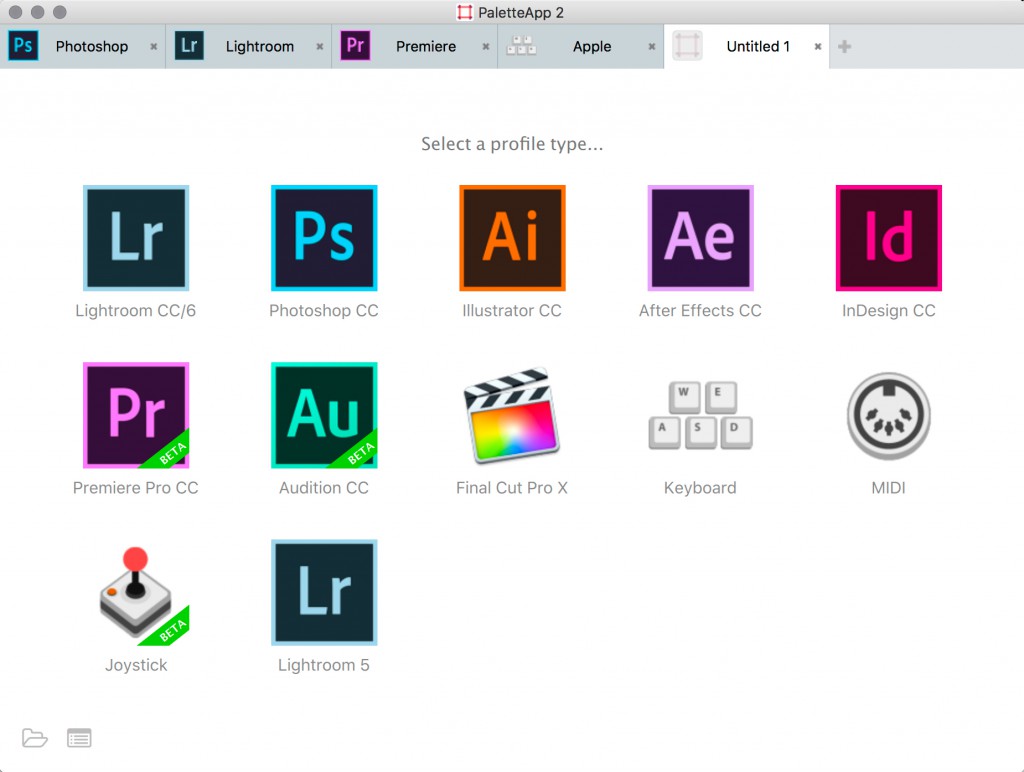Click the list view icon at bottom
The width and height of the screenshot is (1024, 772).
pos(79,738)
